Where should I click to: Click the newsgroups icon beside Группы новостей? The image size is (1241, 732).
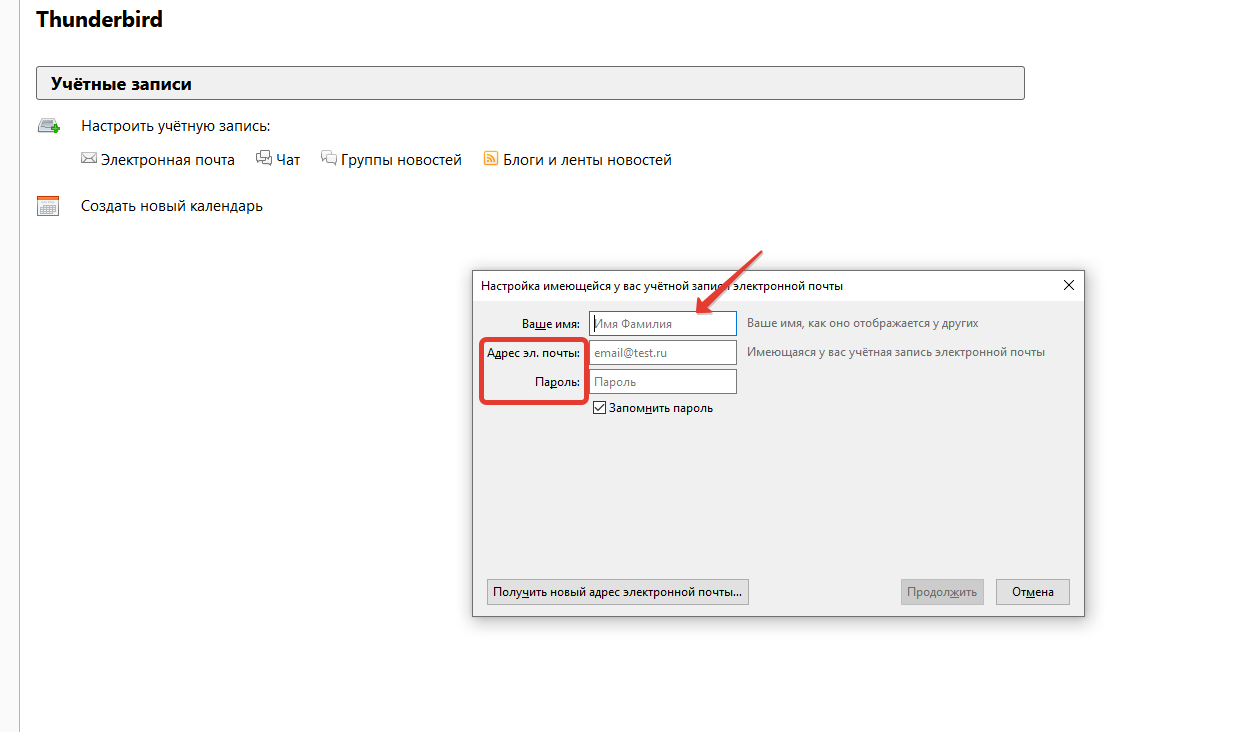[329, 159]
